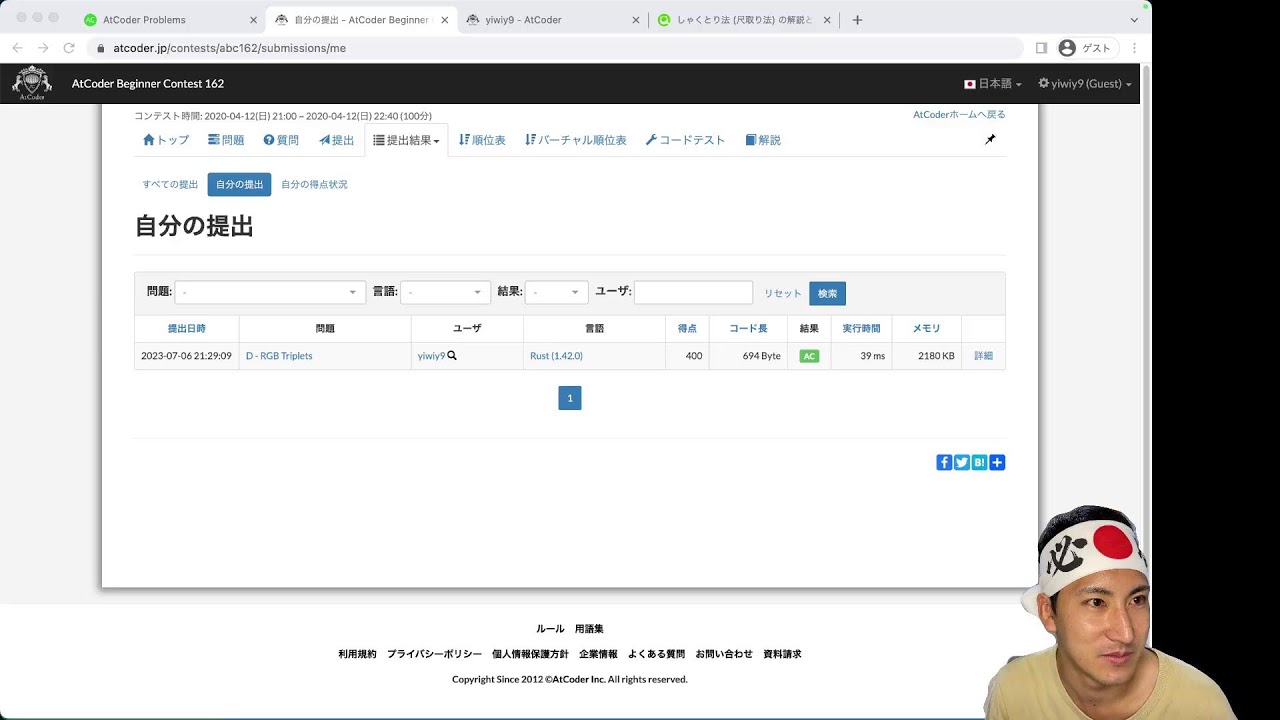This screenshot has width=1280, height=720.
Task: Share the submission via the Twitter icon
Action: point(961,462)
